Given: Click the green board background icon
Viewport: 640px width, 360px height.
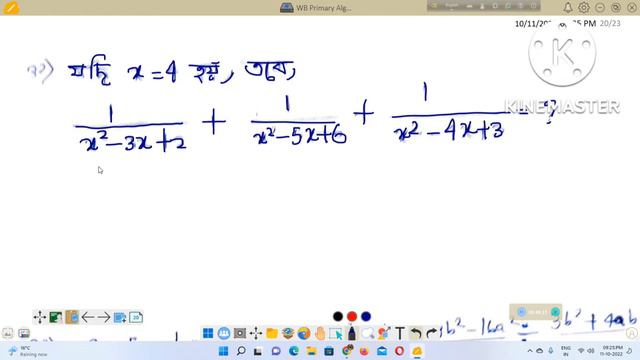Looking at the screenshot, I should point(56,317).
